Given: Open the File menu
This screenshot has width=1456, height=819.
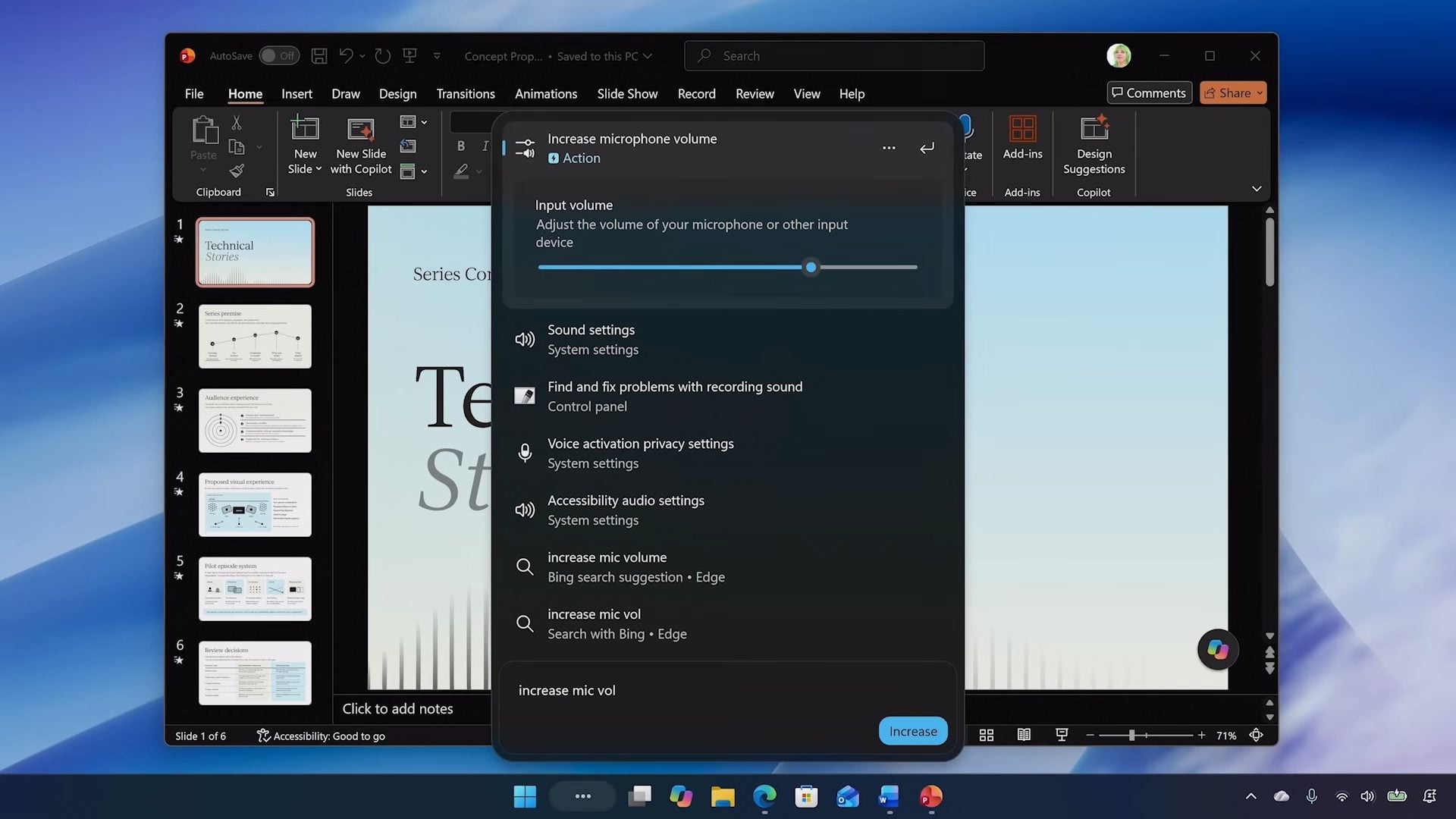Looking at the screenshot, I should pos(194,94).
